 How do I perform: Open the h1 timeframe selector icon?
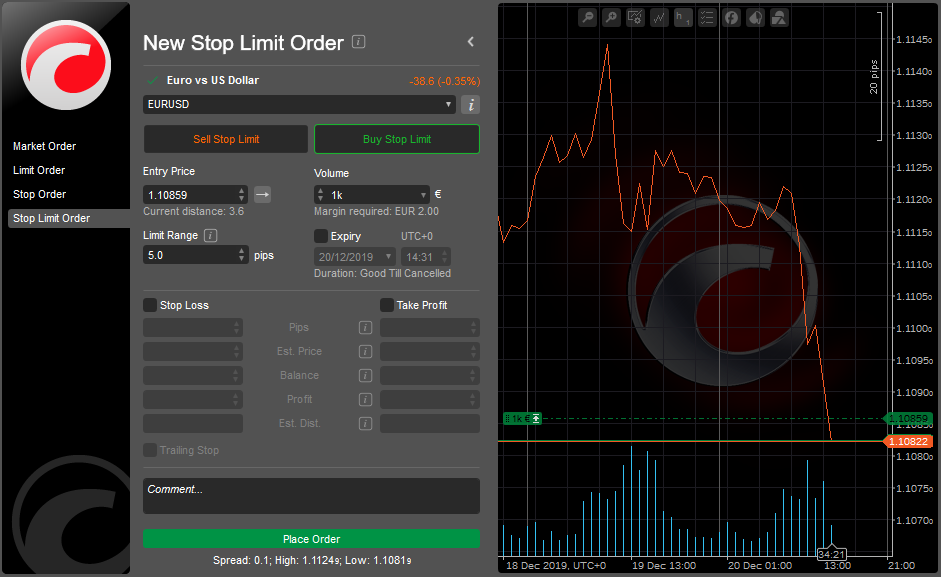[x=683, y=17]
